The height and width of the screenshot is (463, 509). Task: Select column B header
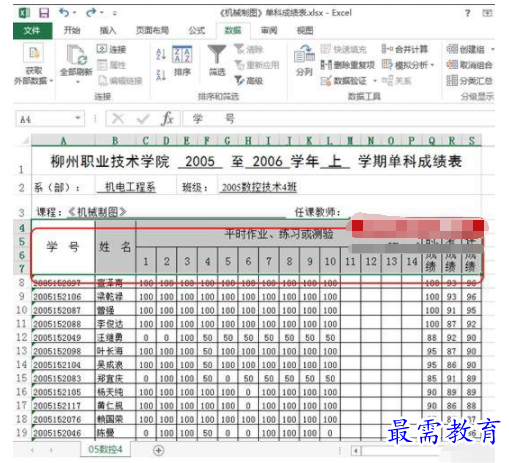(115, 141)
